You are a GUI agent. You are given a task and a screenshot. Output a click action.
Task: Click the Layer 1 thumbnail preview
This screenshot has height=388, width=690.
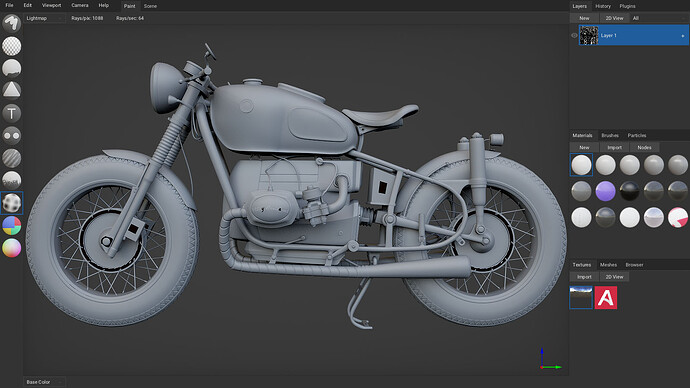coord(589,35)
